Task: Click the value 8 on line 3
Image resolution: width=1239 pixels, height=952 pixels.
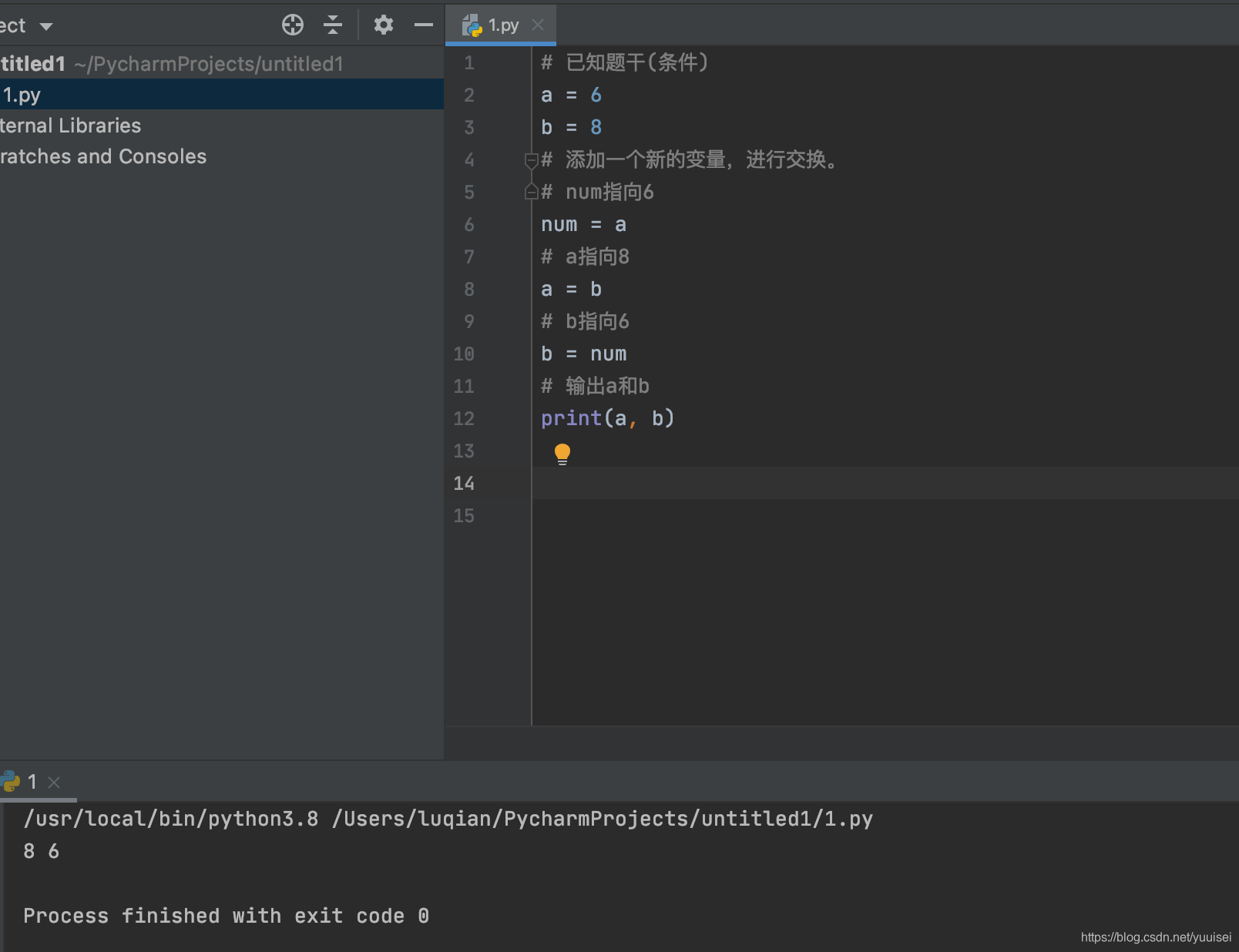Action: click(596, 127)
